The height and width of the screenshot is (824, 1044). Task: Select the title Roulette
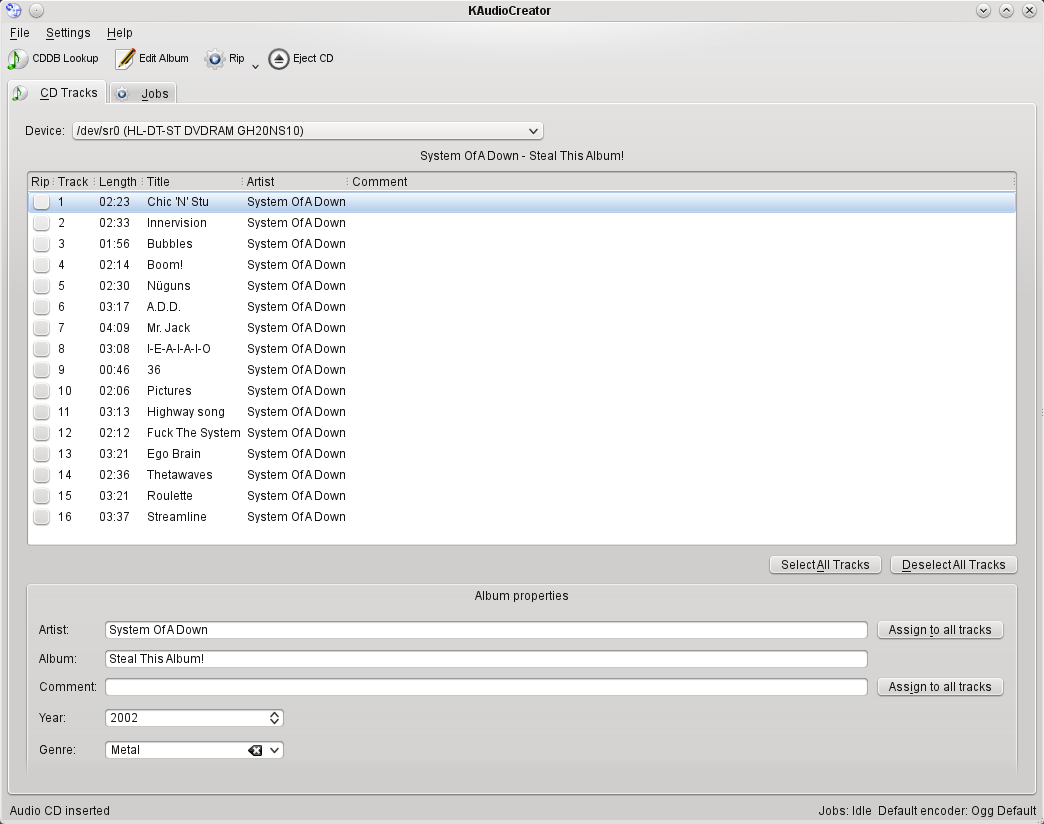pos(170,496)
